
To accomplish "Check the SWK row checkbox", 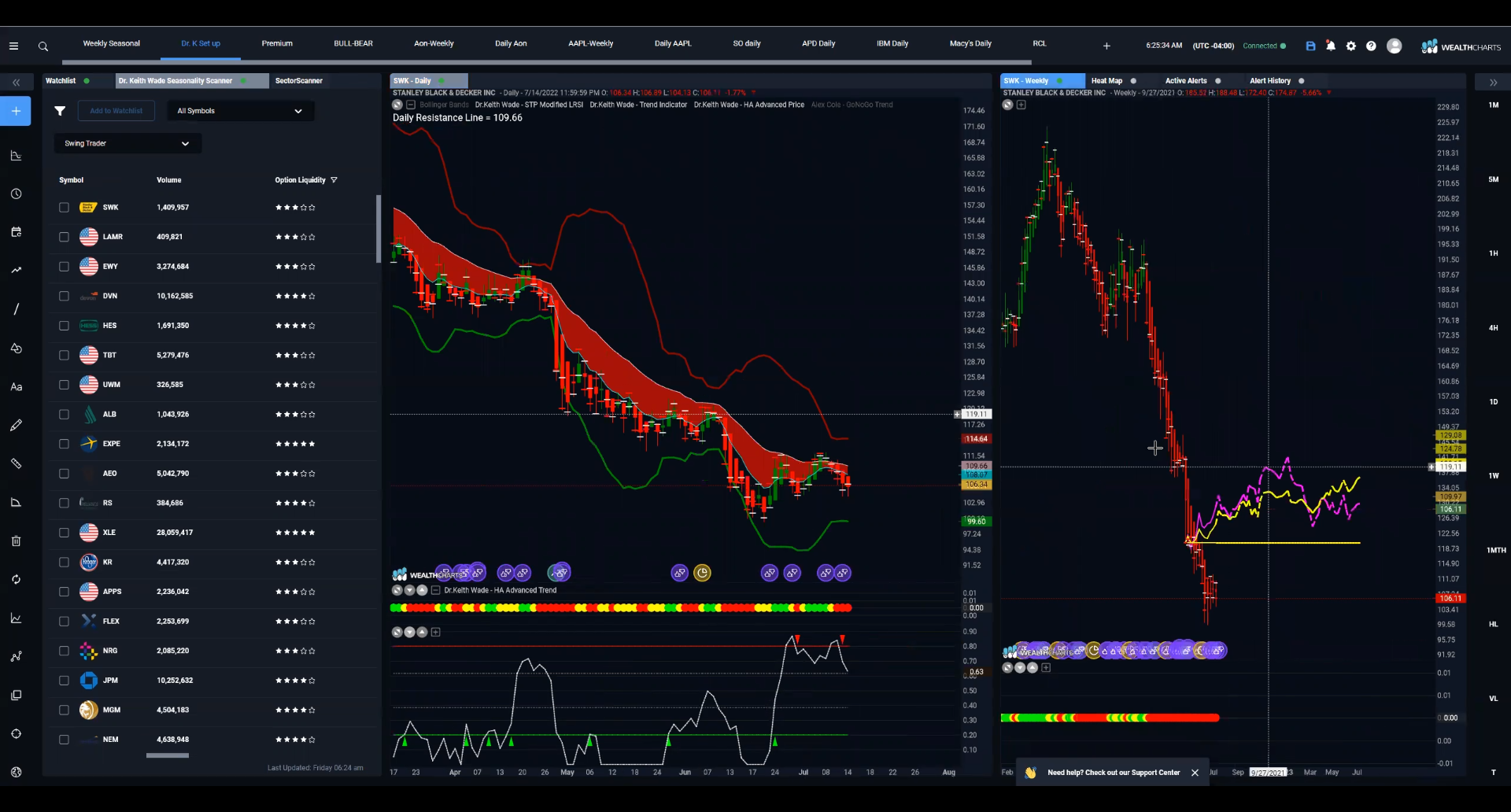I will coord(64,208).
